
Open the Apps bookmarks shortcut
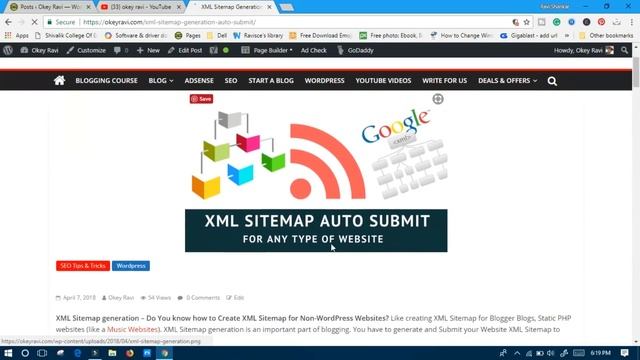17,36
